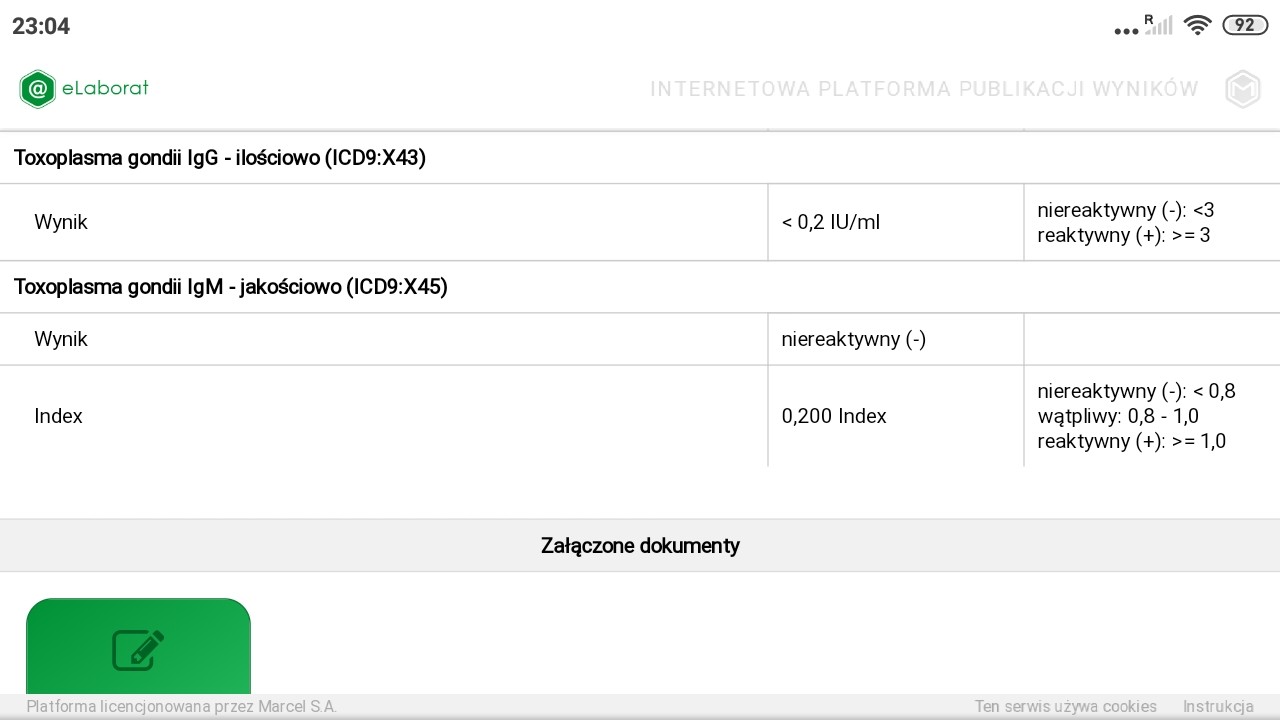
Task: Tap the battery level indicator
Action: click(x=1244, y=26)
